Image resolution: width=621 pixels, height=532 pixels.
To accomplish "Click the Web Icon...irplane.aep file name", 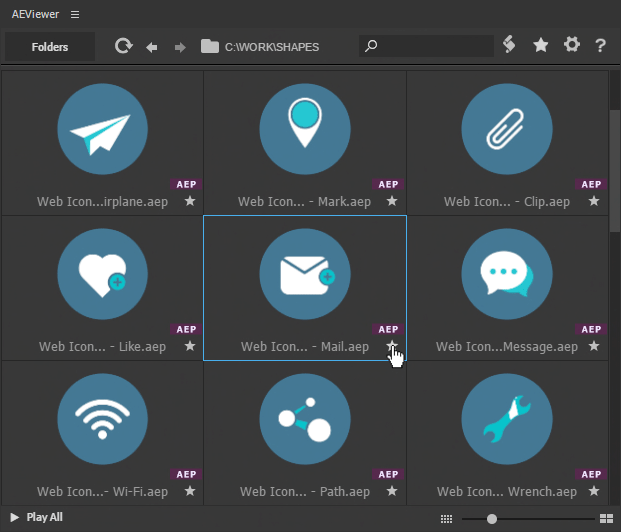I will click(103, 202).
